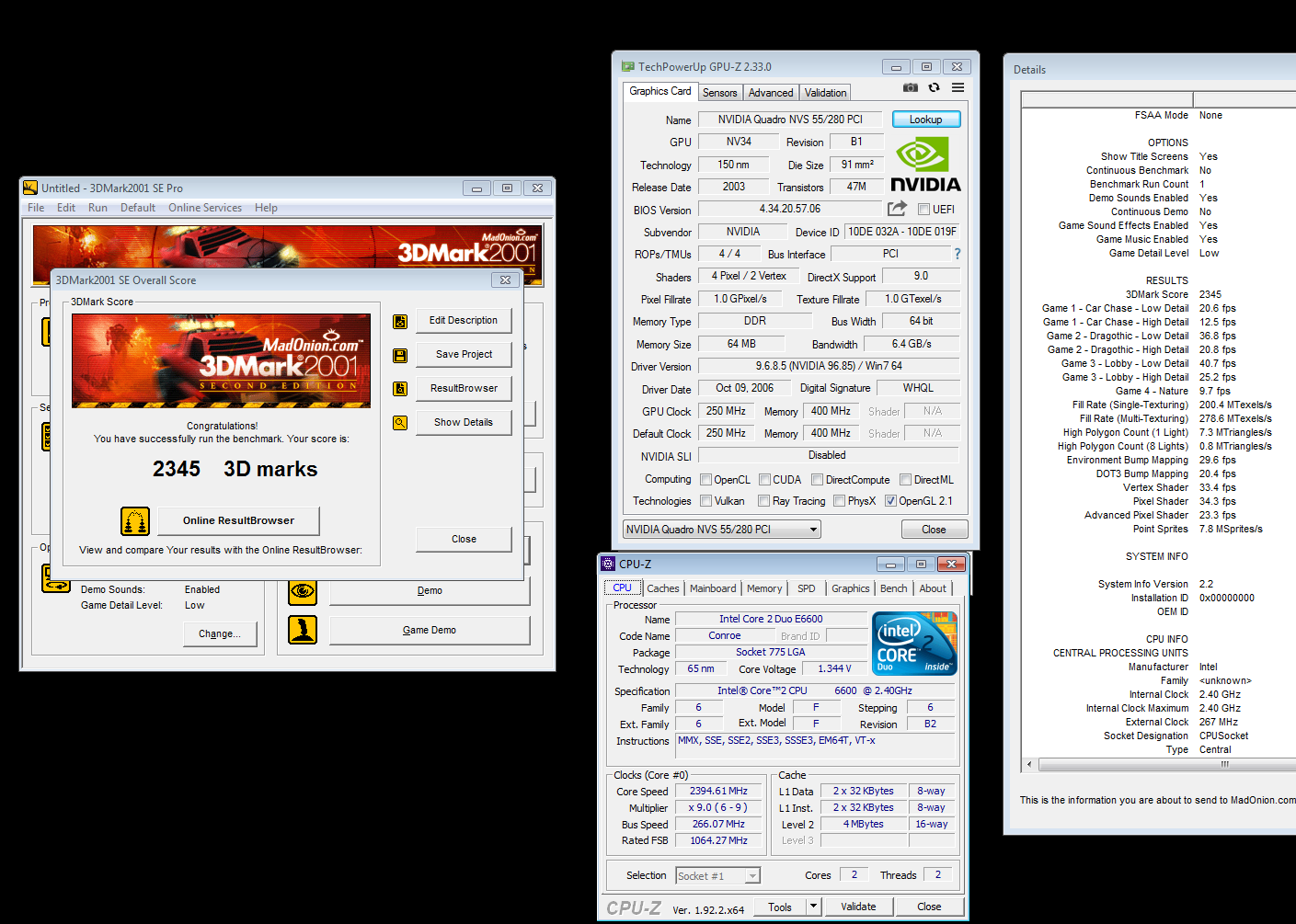Click the 3DMark2001 title bar app icon
The image size is (1296, 924).
[x=30, y=188]
